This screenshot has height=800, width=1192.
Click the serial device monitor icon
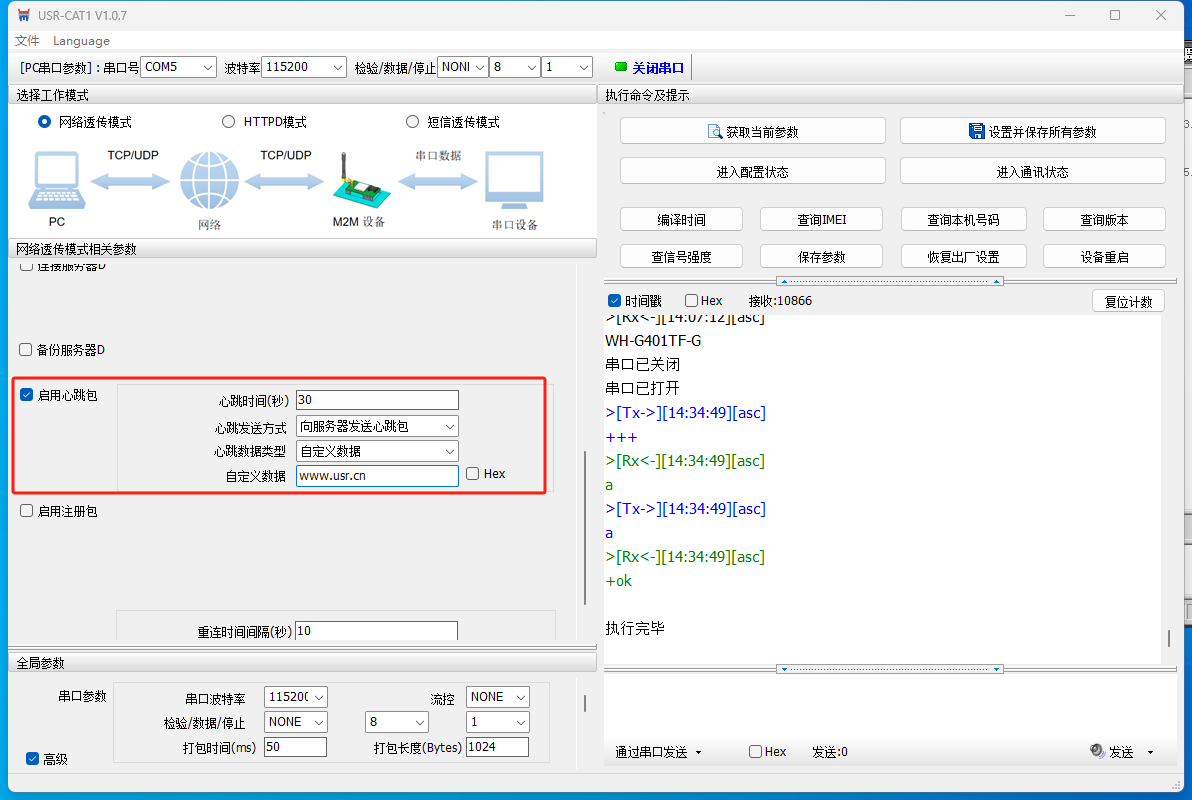click(514, 182)
